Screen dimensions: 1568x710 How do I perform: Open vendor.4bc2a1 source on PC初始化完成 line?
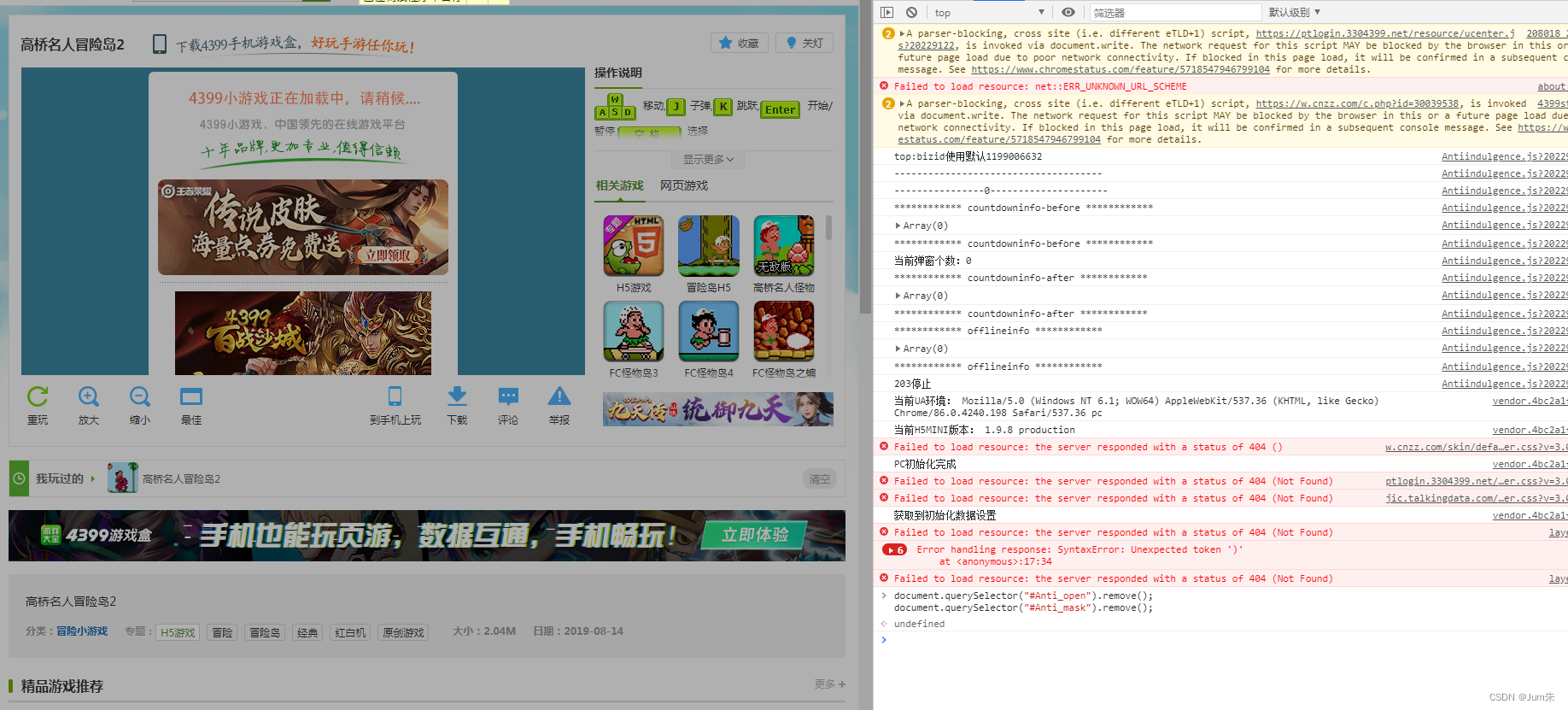(x=1529, y=464)
